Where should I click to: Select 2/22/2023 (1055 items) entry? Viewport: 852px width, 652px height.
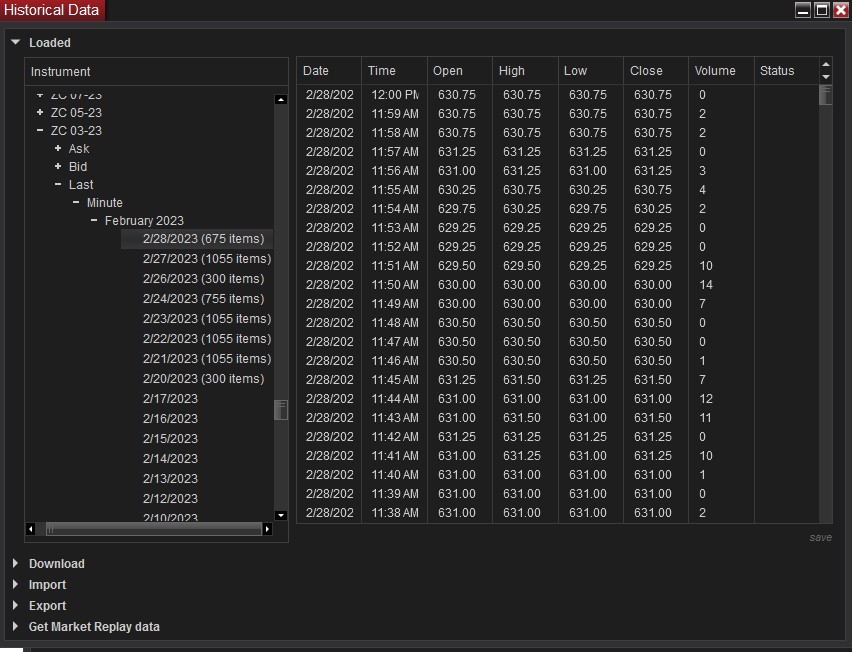[206, 338]
